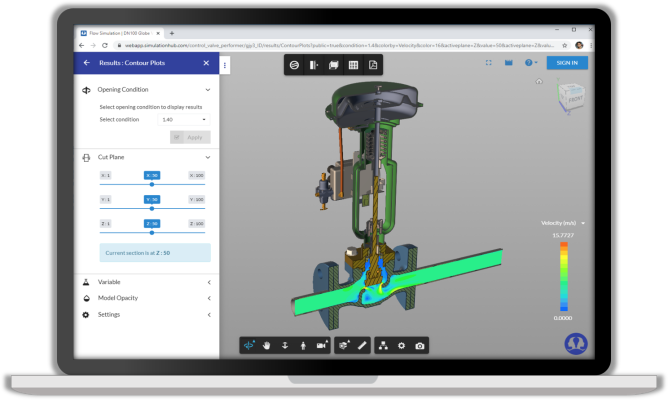Viewport: 668px width, 400px height.
Task: Click the first-person walk icon
Action: coord(303,345)
